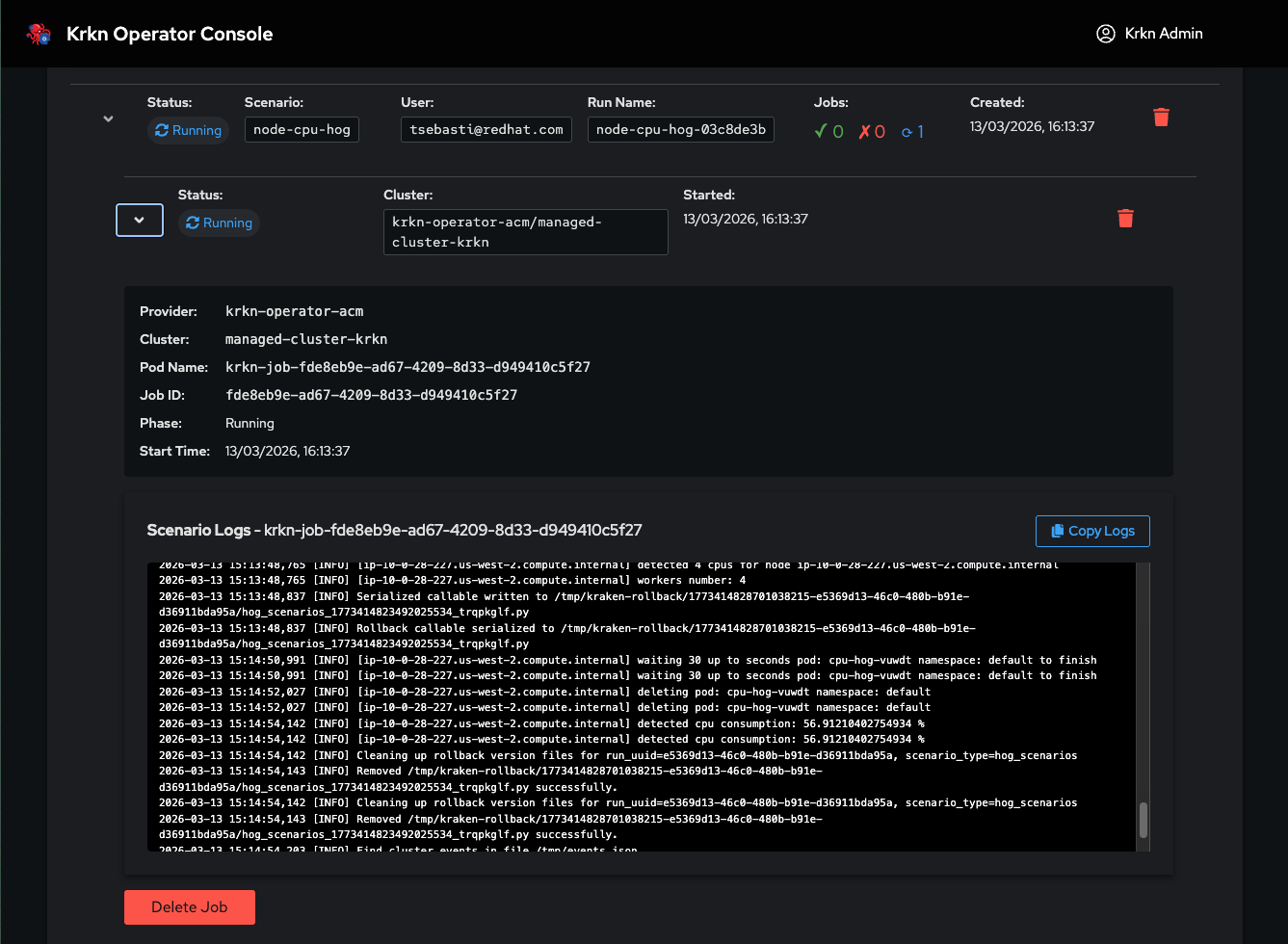Click the refresh icon on cluster Running badge
This screenshot has width=1288, height=944.
click(195, 223)
